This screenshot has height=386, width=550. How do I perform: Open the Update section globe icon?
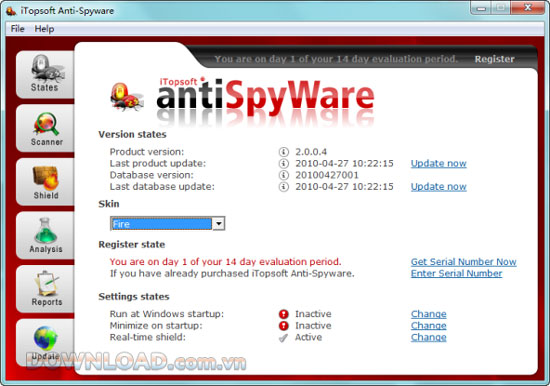tap(45, 338)
